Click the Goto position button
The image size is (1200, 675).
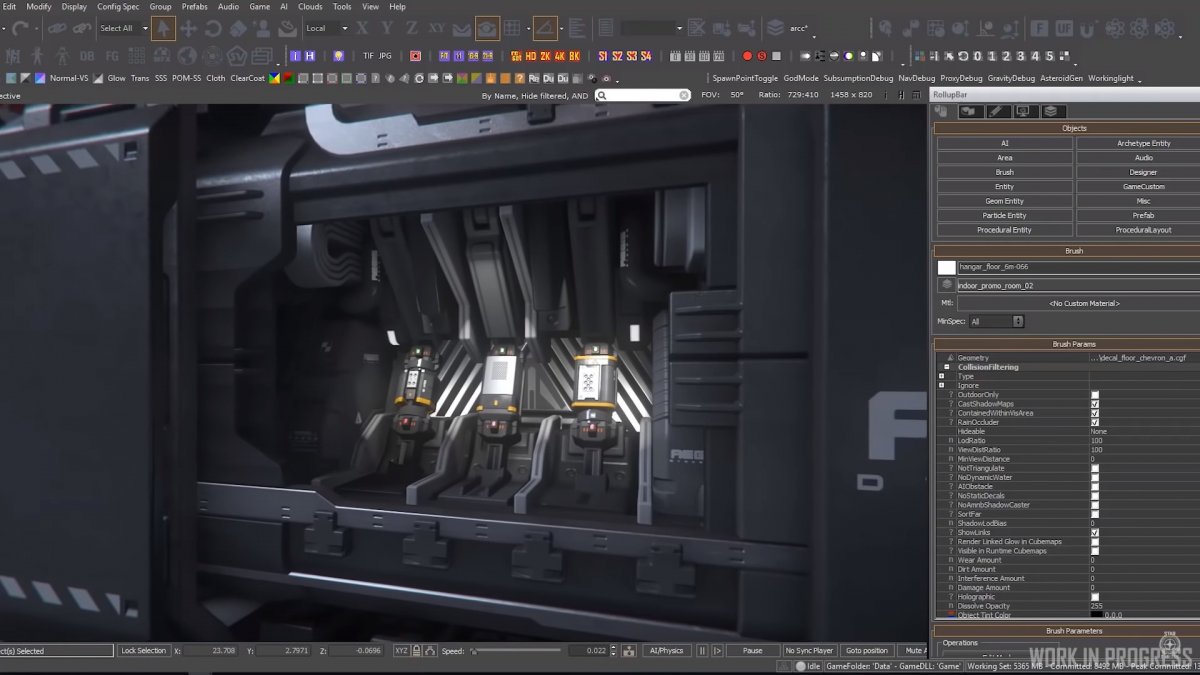[866, 650]
